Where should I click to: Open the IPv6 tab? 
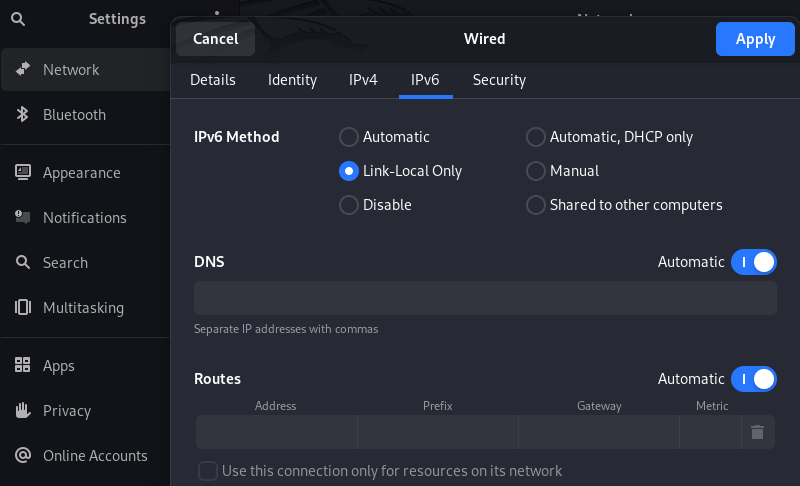(425, 80)
